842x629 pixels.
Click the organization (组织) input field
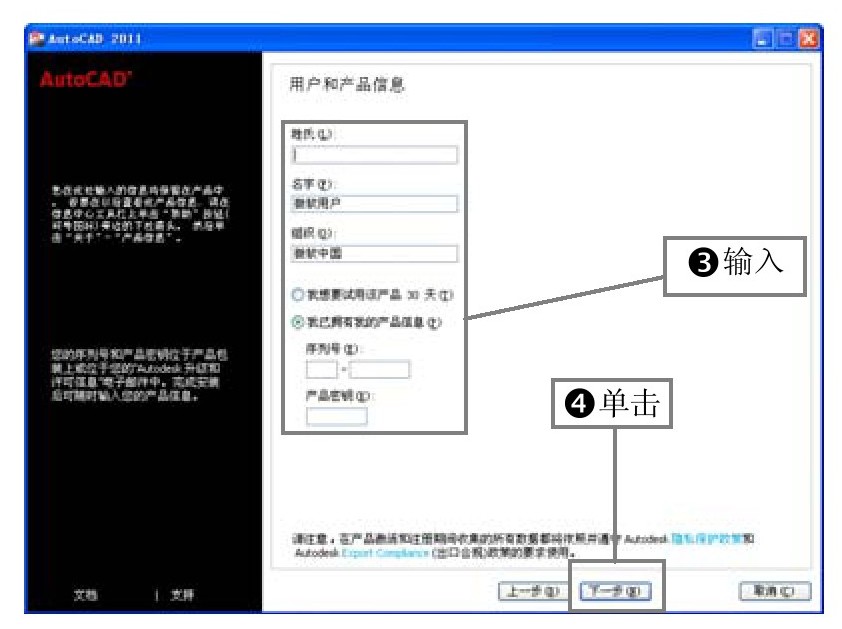(x=374, y=254)
